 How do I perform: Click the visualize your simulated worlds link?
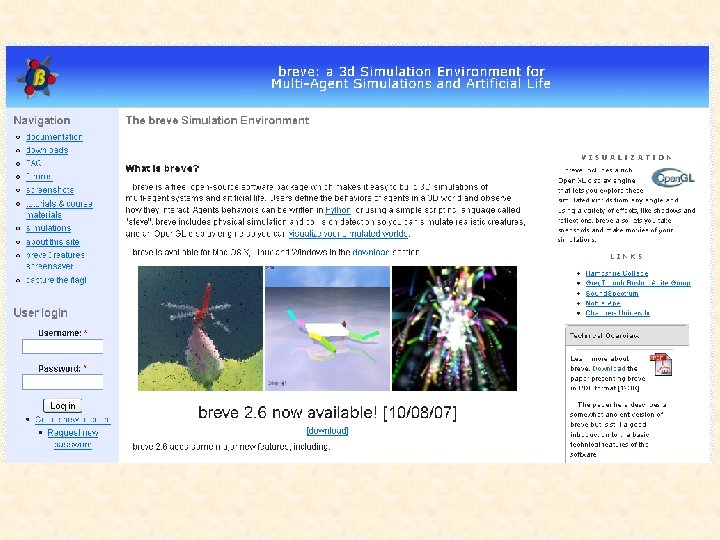(348, 233)
